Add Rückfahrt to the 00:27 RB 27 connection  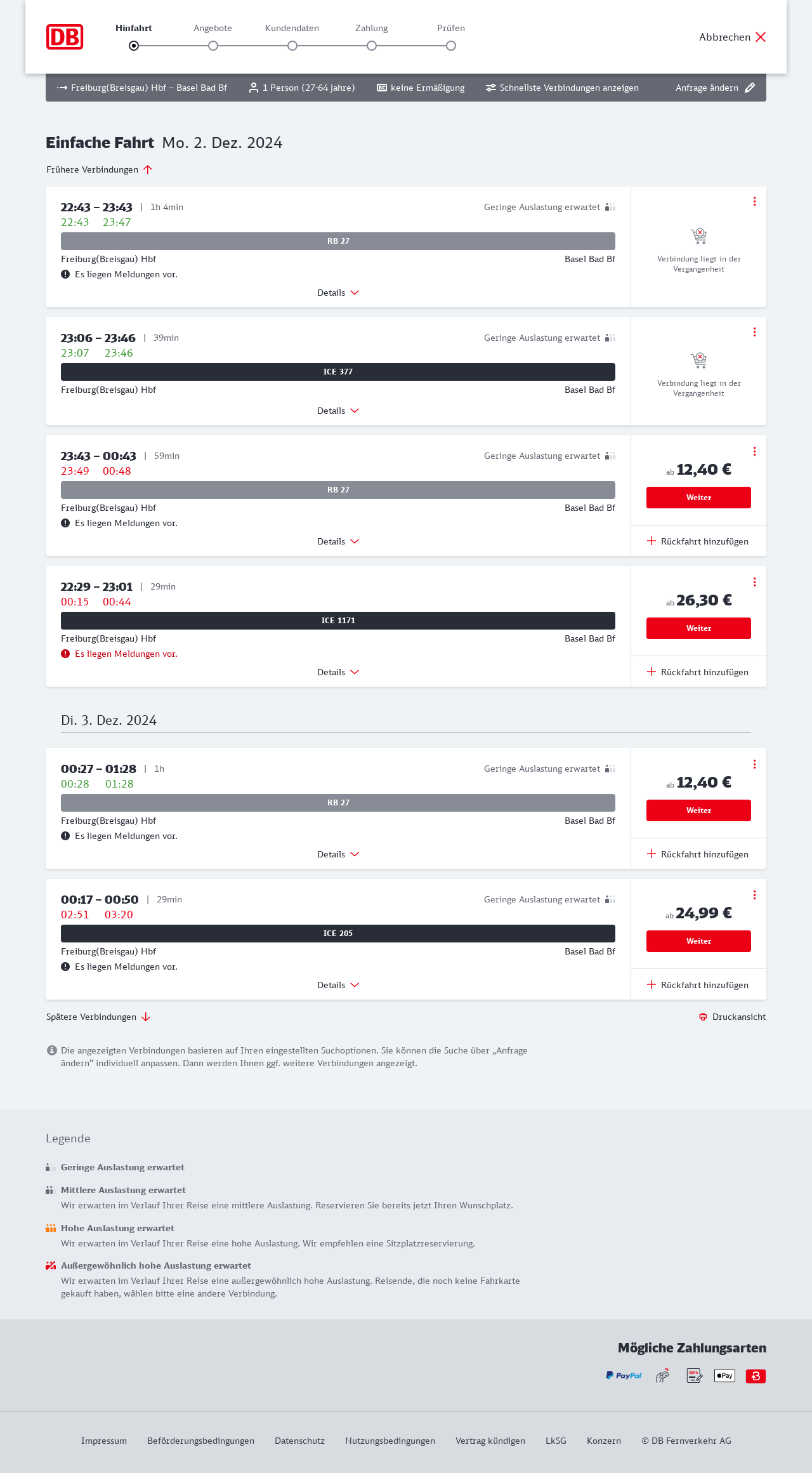click(698, 854)
